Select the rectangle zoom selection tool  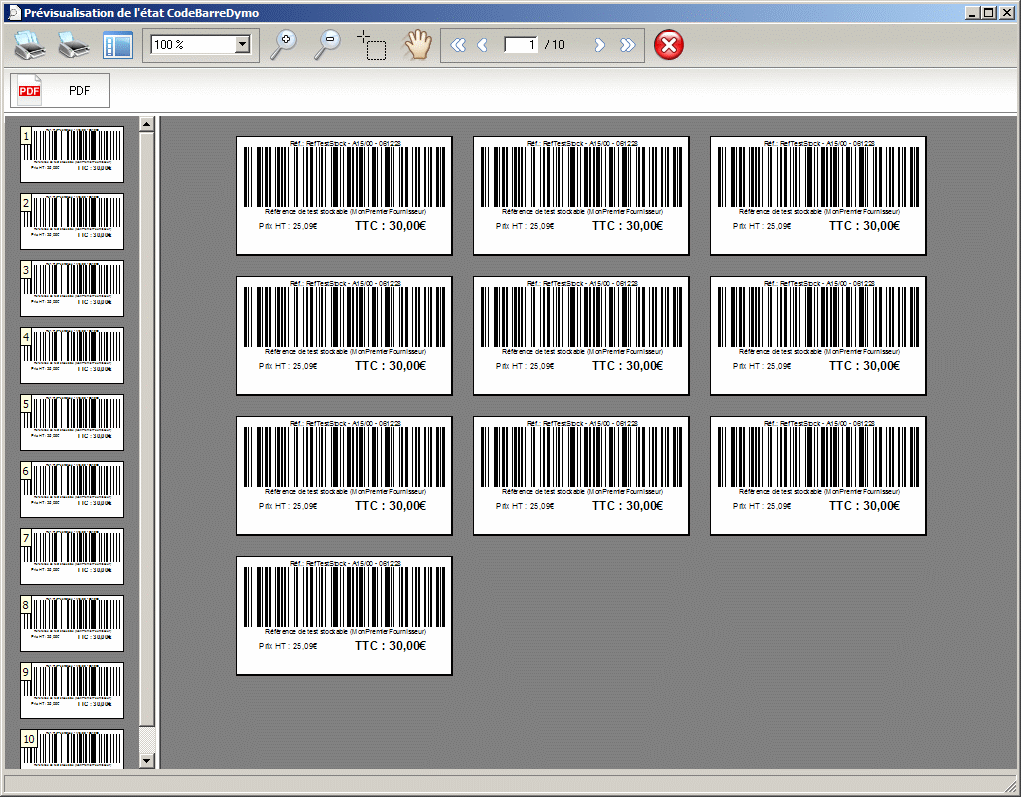(x=372, y=45)
